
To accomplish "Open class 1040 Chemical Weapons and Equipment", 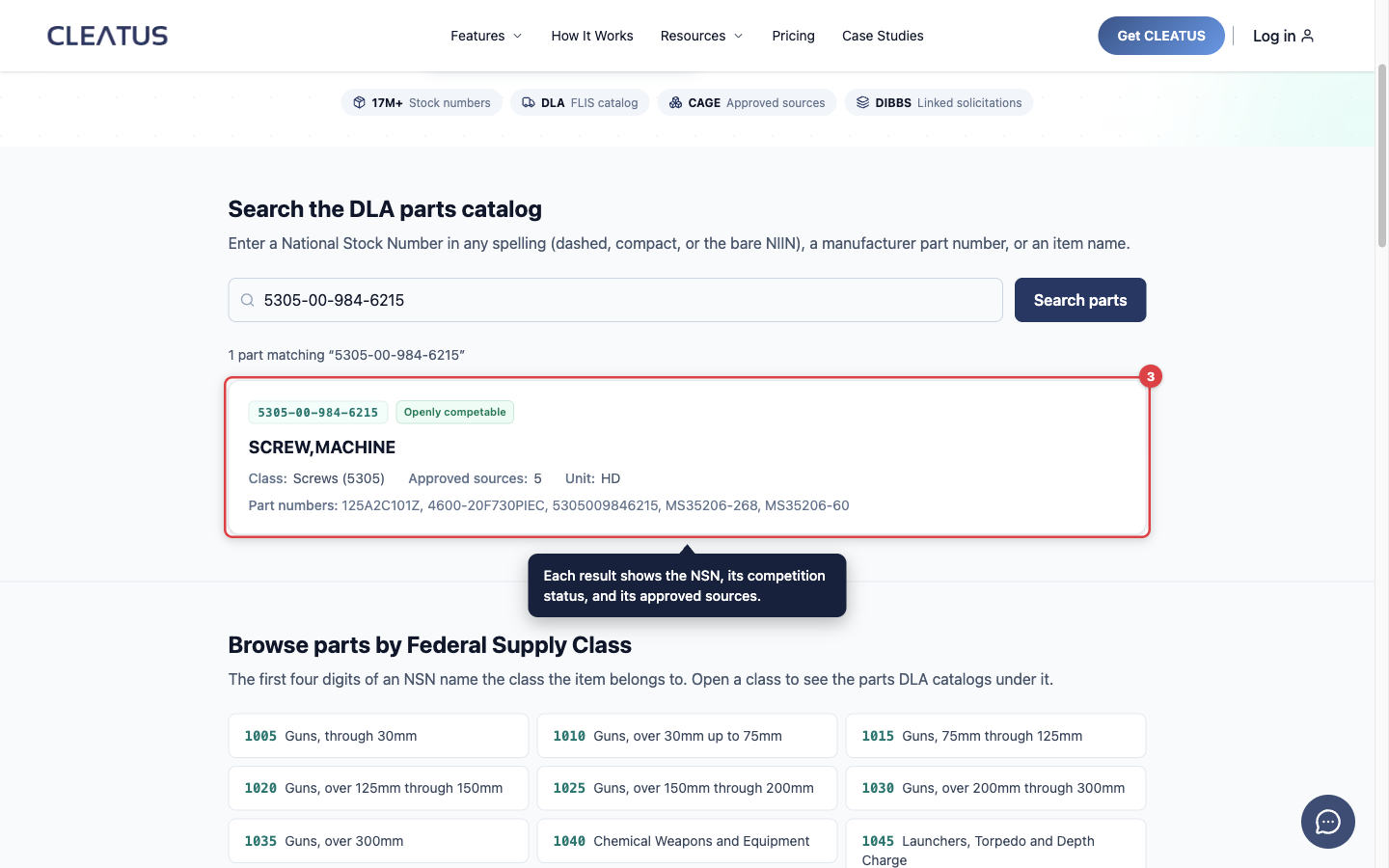I will (x=687, y=841).
